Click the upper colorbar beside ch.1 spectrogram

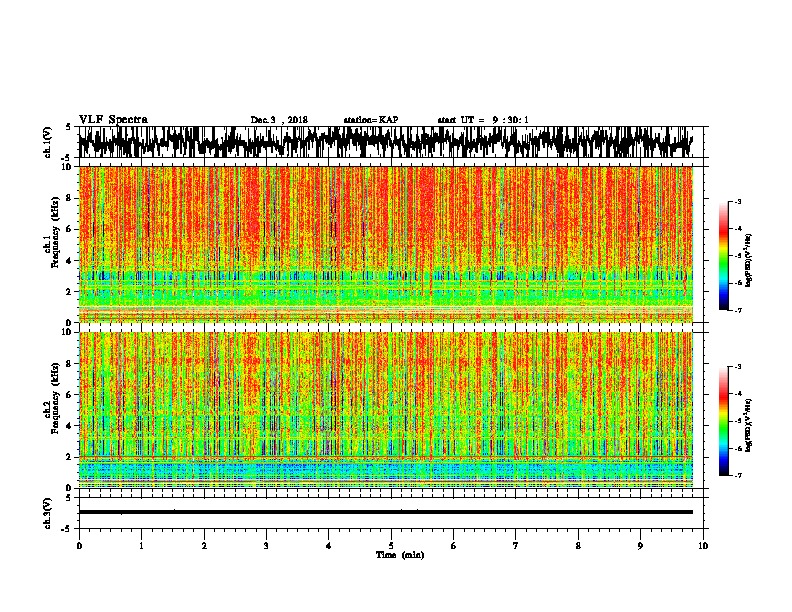pyautogui.click(x=723, y=256)
